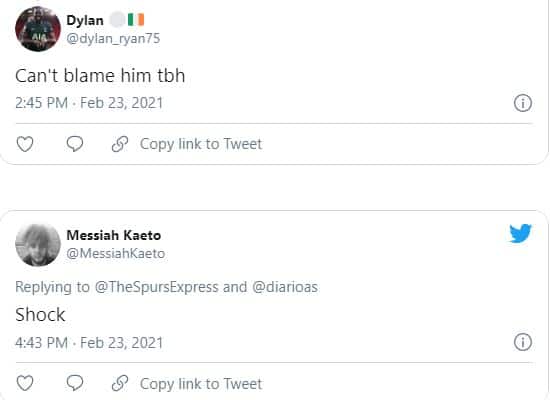Open the 2:45 PM Feb 23 timestamp
Image resolution: width=550 pixels, height=400 pixels.
(89, 103)
